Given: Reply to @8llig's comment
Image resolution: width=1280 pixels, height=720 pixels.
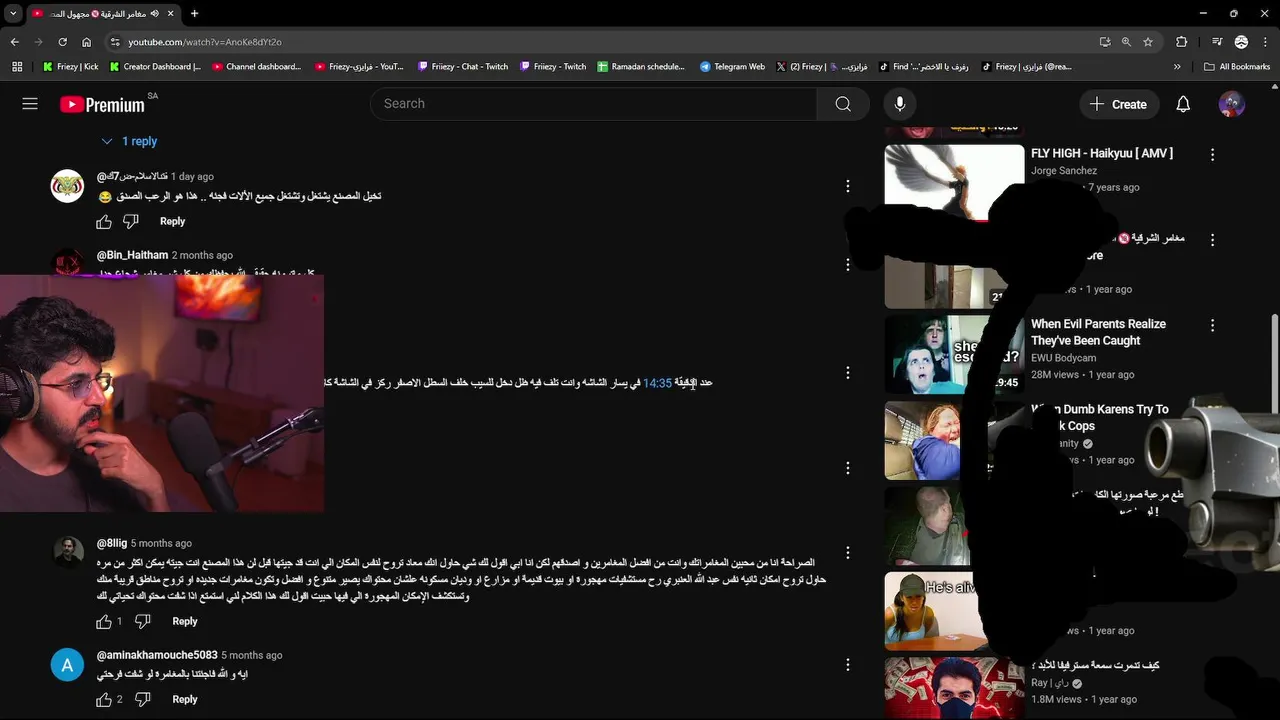Looking at the screenshot, I should point(185,621).
